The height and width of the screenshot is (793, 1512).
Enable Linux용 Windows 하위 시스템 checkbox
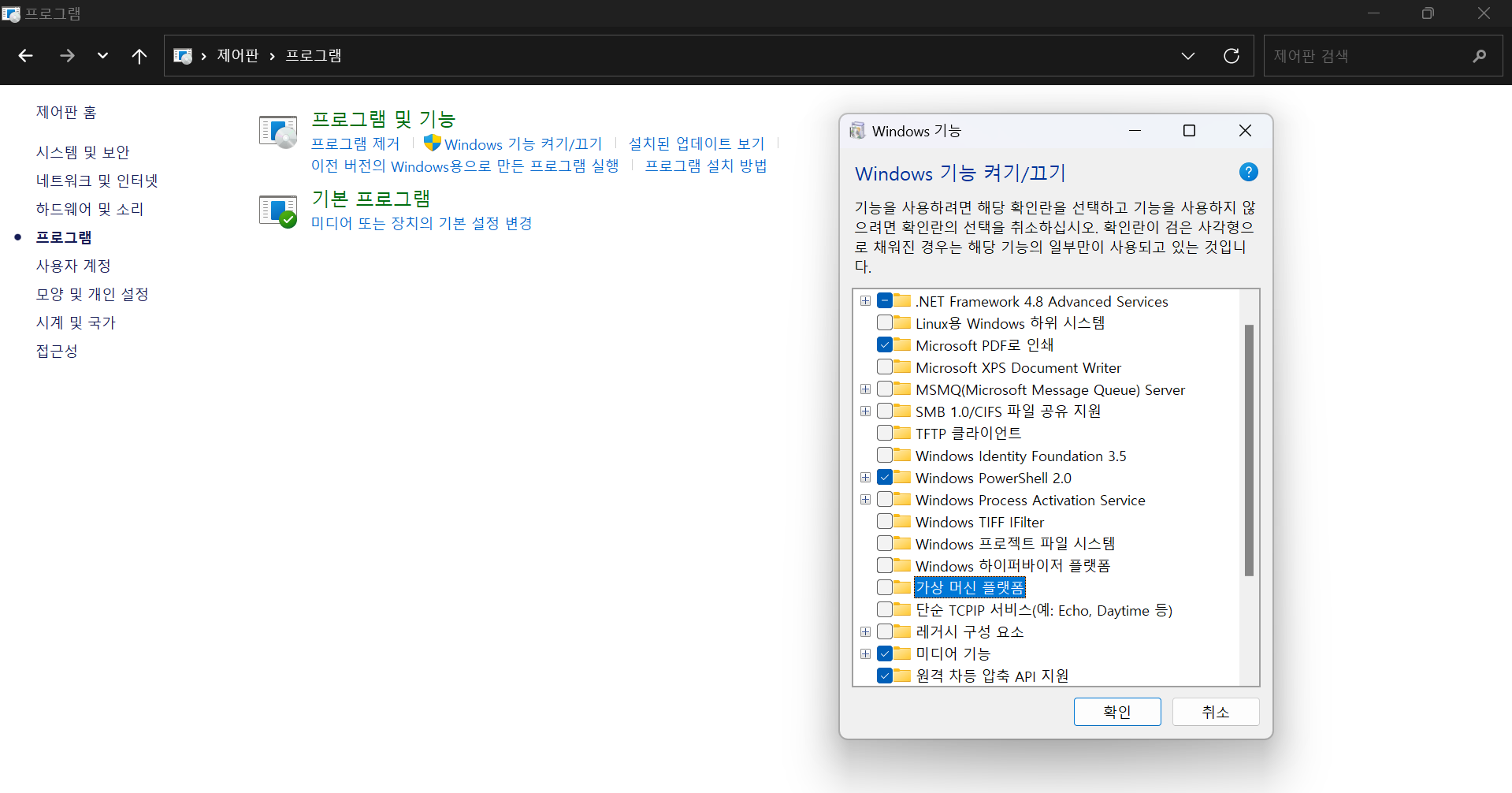tap(885, 322)
